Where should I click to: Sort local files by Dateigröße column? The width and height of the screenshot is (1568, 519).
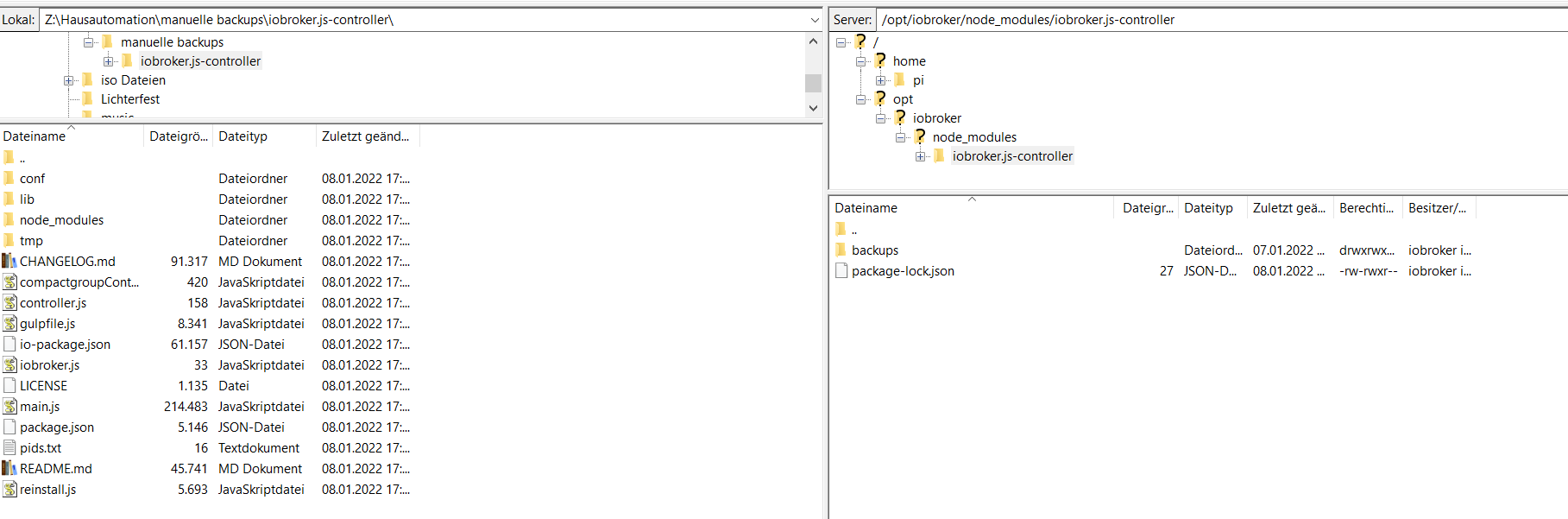(x=178, y=136)
